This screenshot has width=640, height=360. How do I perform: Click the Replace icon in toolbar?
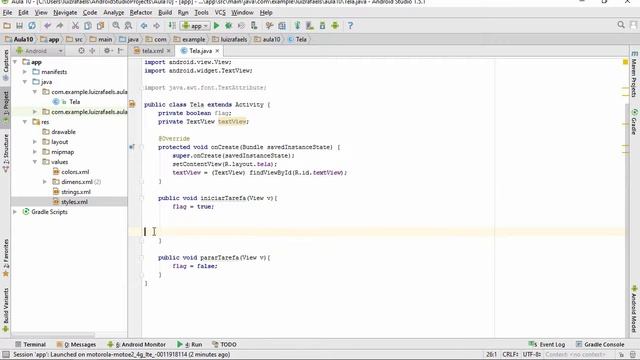coord(128,26)
